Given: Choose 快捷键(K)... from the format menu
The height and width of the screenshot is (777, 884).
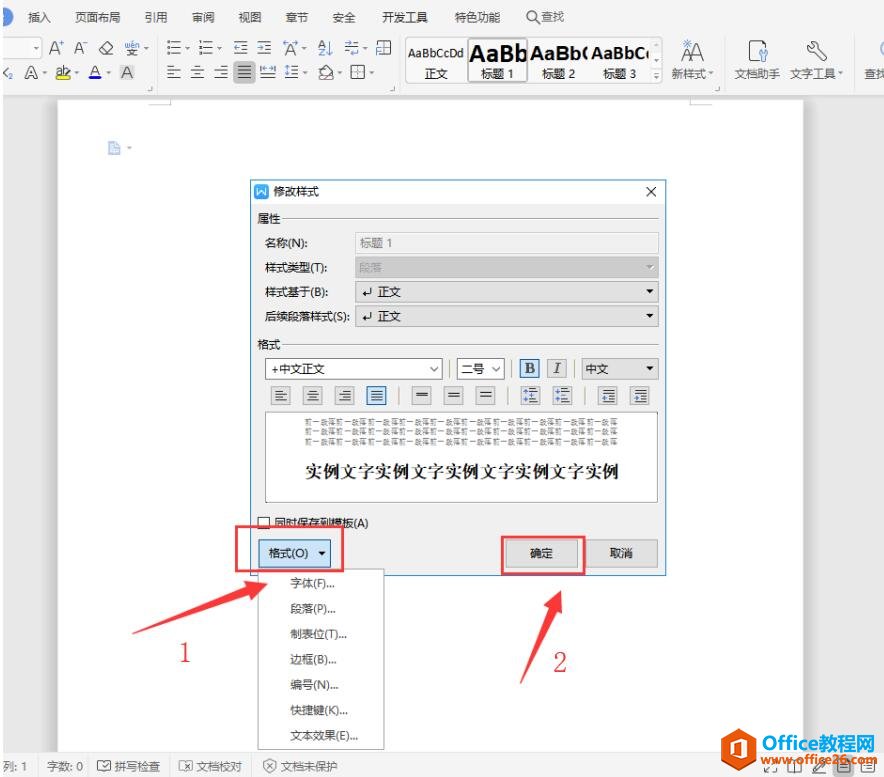Looking at the screenshot, I should (321, 710).
